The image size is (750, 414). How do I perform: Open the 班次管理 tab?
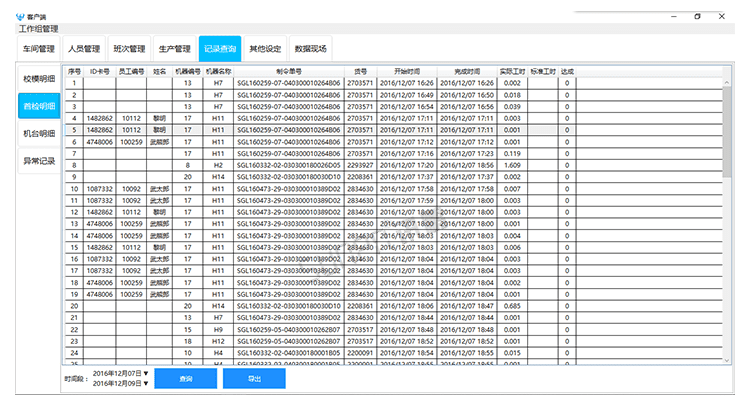coord(130,48)
